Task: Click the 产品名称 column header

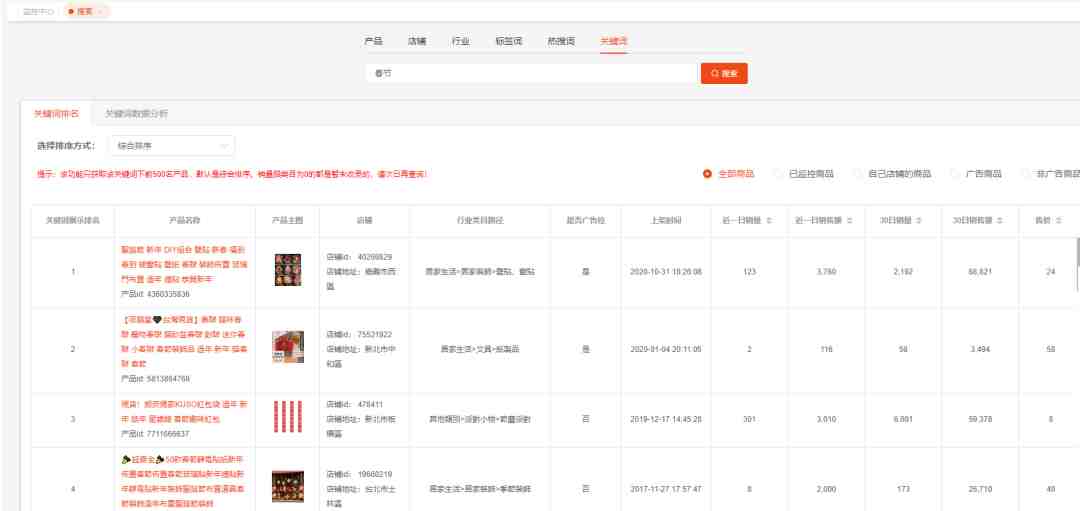Action: (x=185, y=221)
